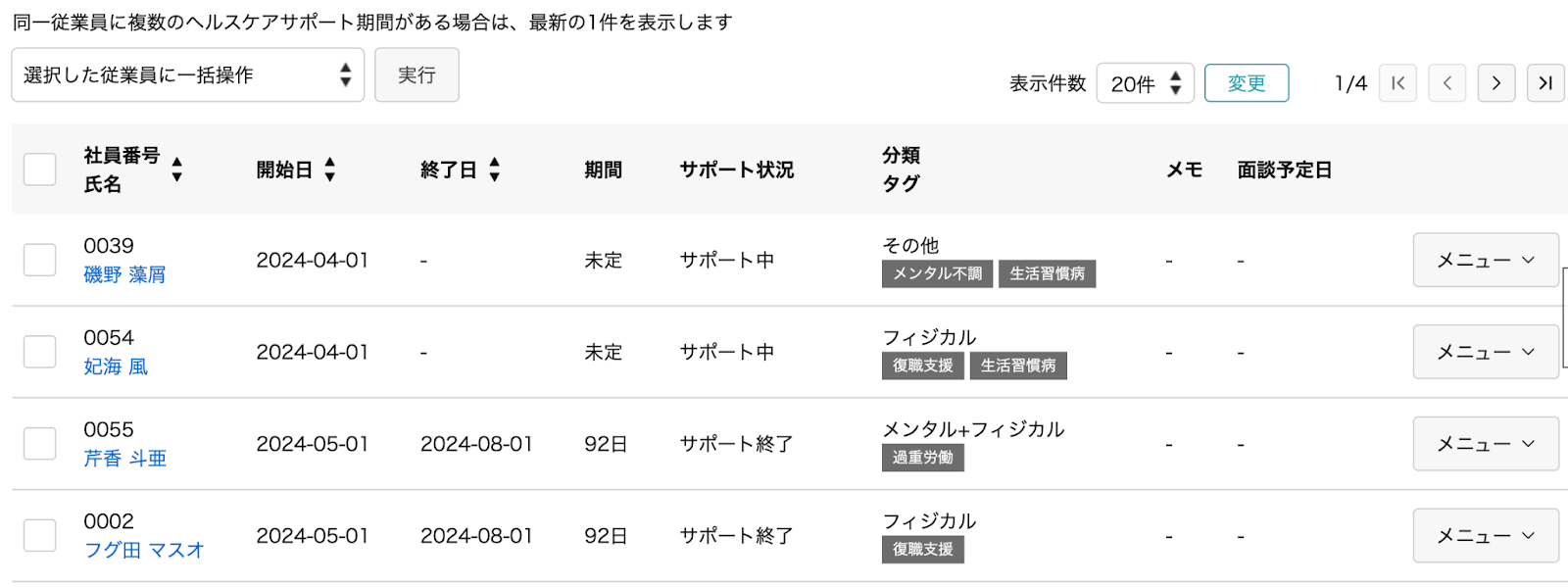
Task: Sort by 社員番号 column arrows
Action: click(176, 170)
